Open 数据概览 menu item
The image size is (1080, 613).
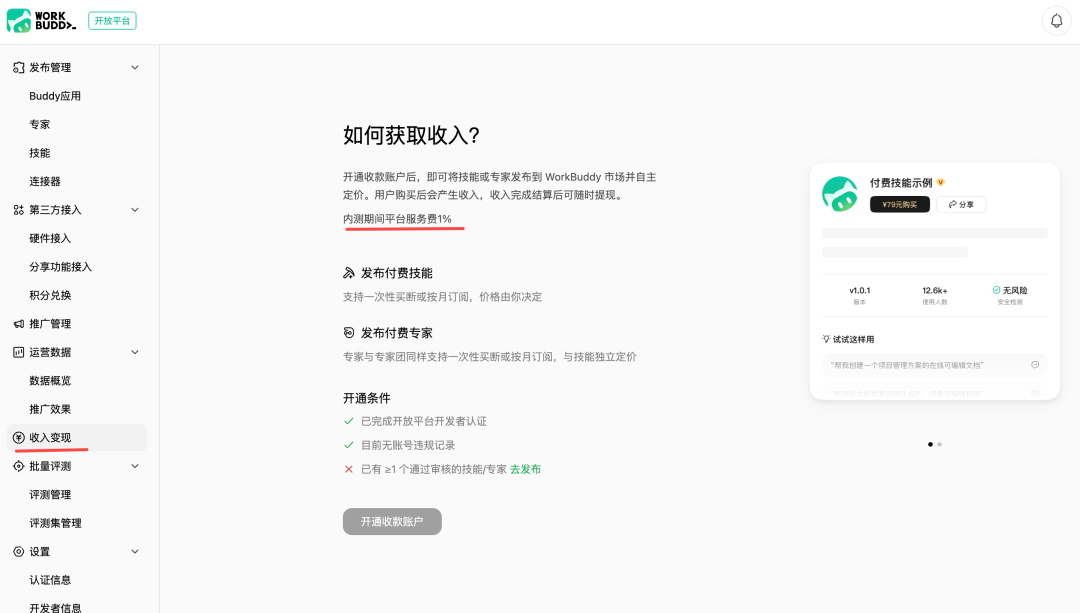(50, 381)
